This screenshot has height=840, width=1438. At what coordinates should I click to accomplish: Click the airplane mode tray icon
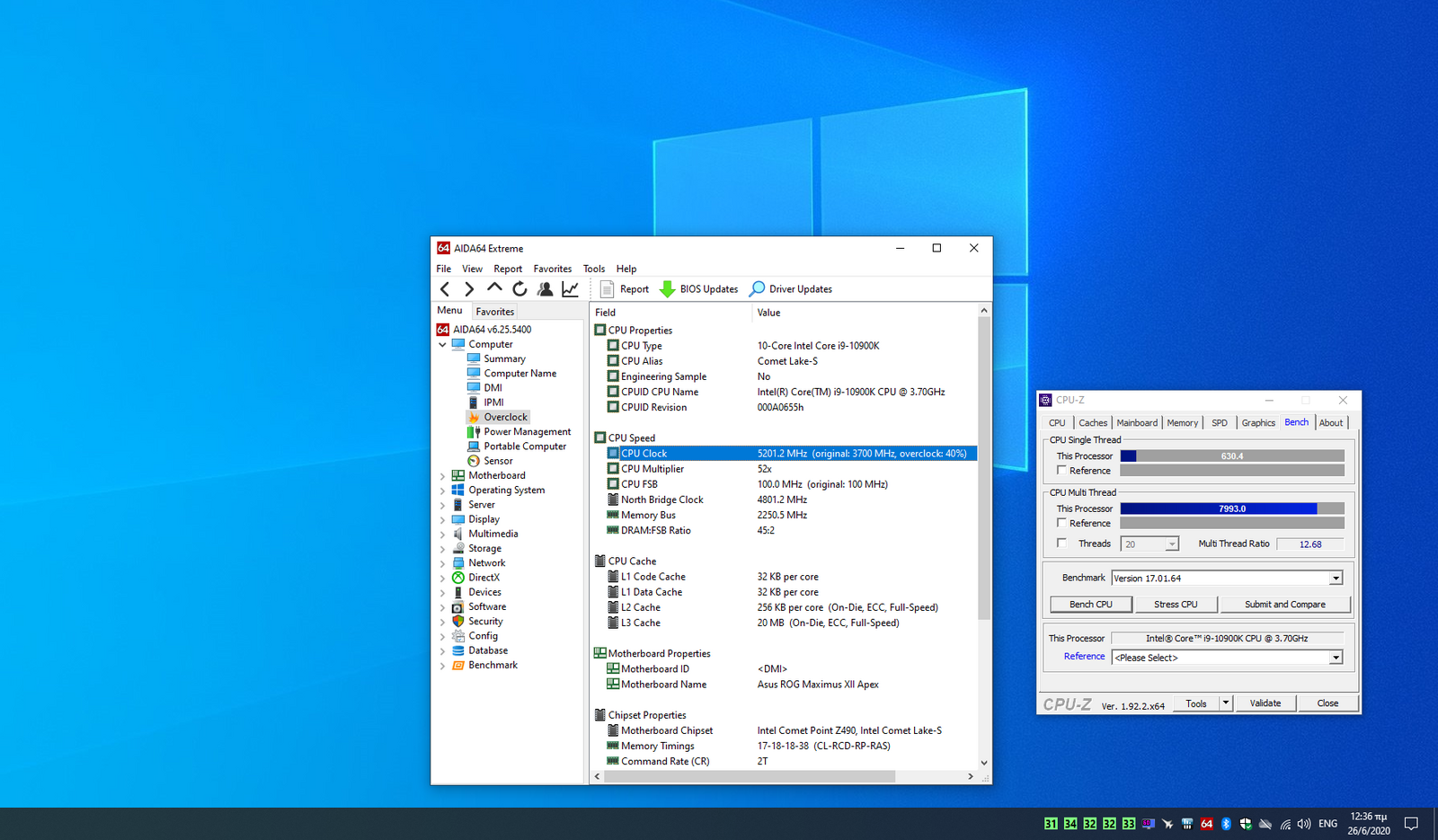pos(1167,824)
